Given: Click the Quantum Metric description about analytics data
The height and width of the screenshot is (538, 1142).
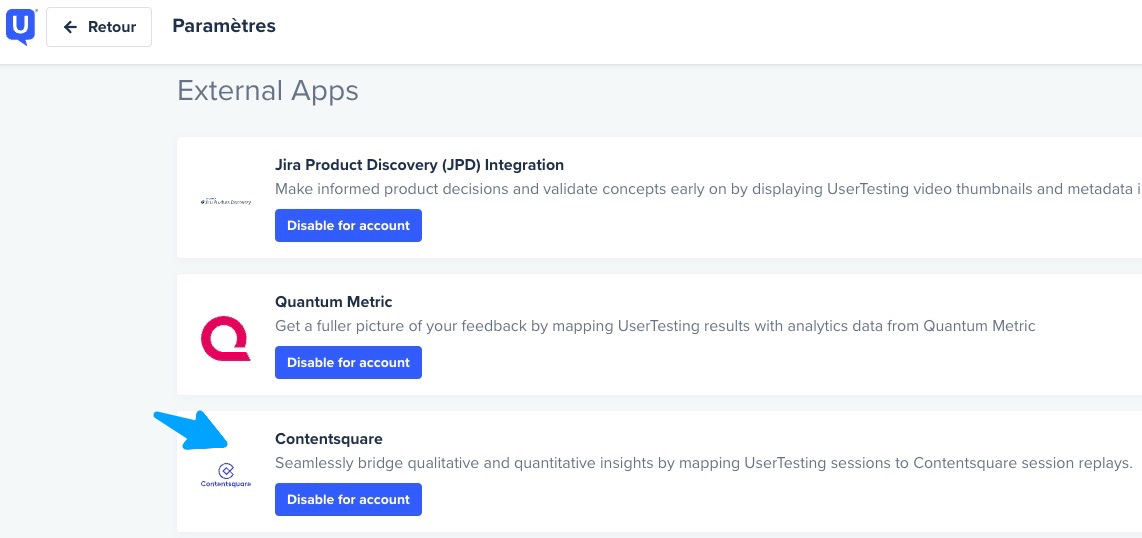Looking at the screenshot, I should point(655,326).
